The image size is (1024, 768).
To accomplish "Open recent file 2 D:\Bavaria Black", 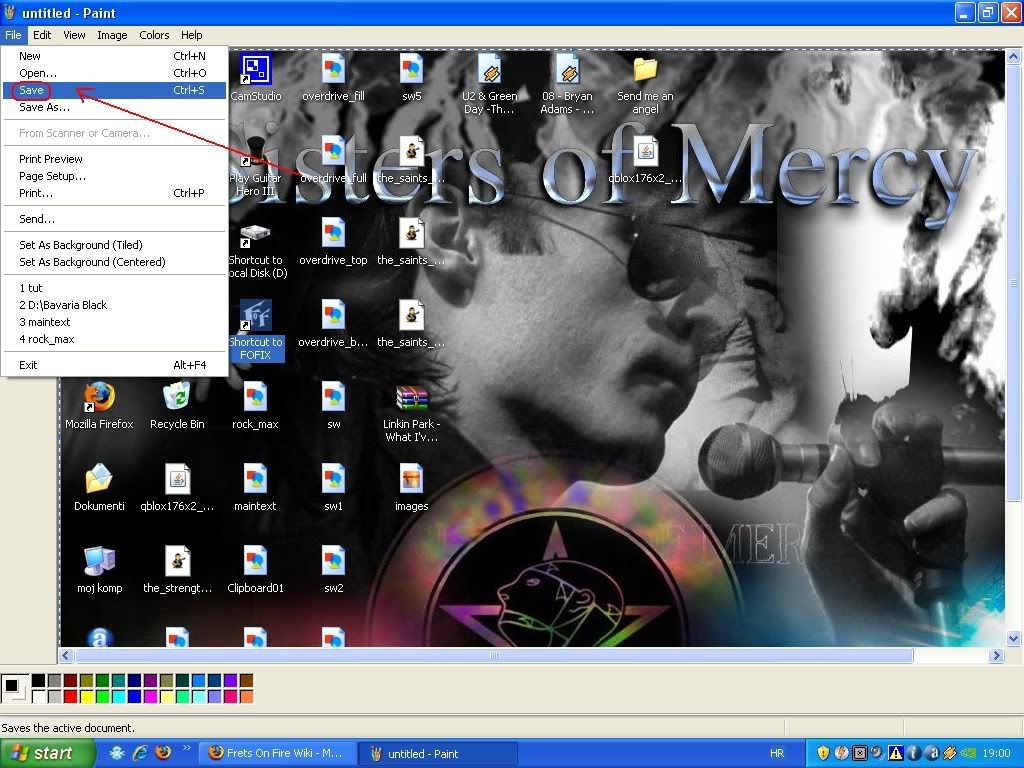I will tap(114, 305).
